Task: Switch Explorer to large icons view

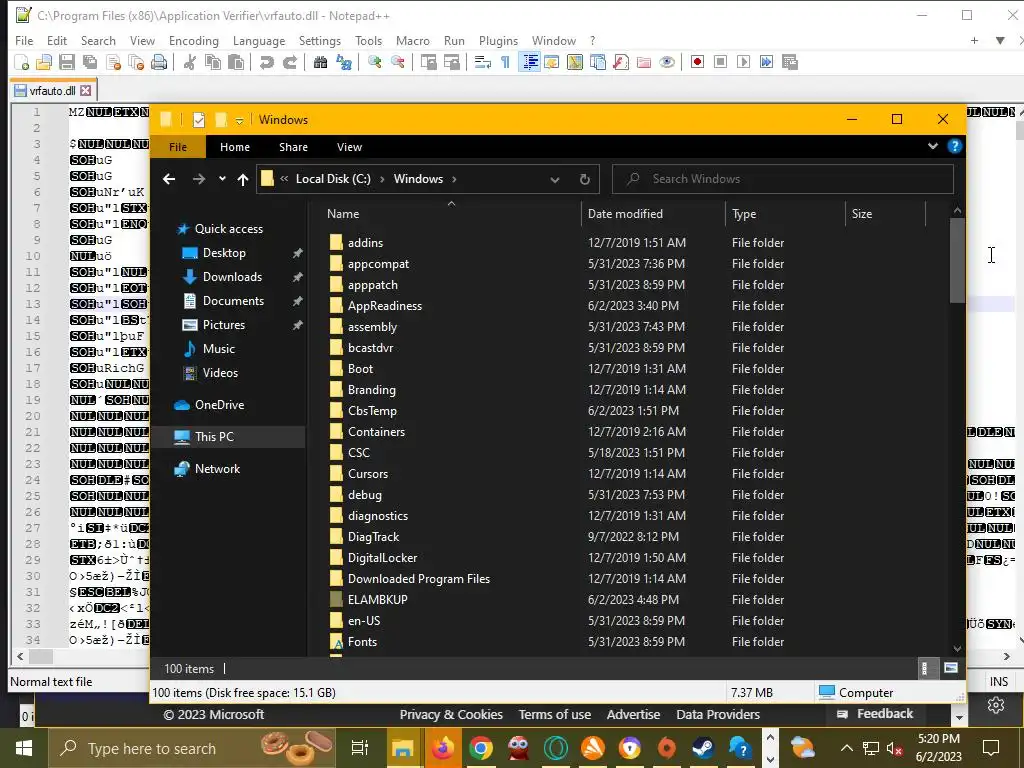Action: [951, 668]
